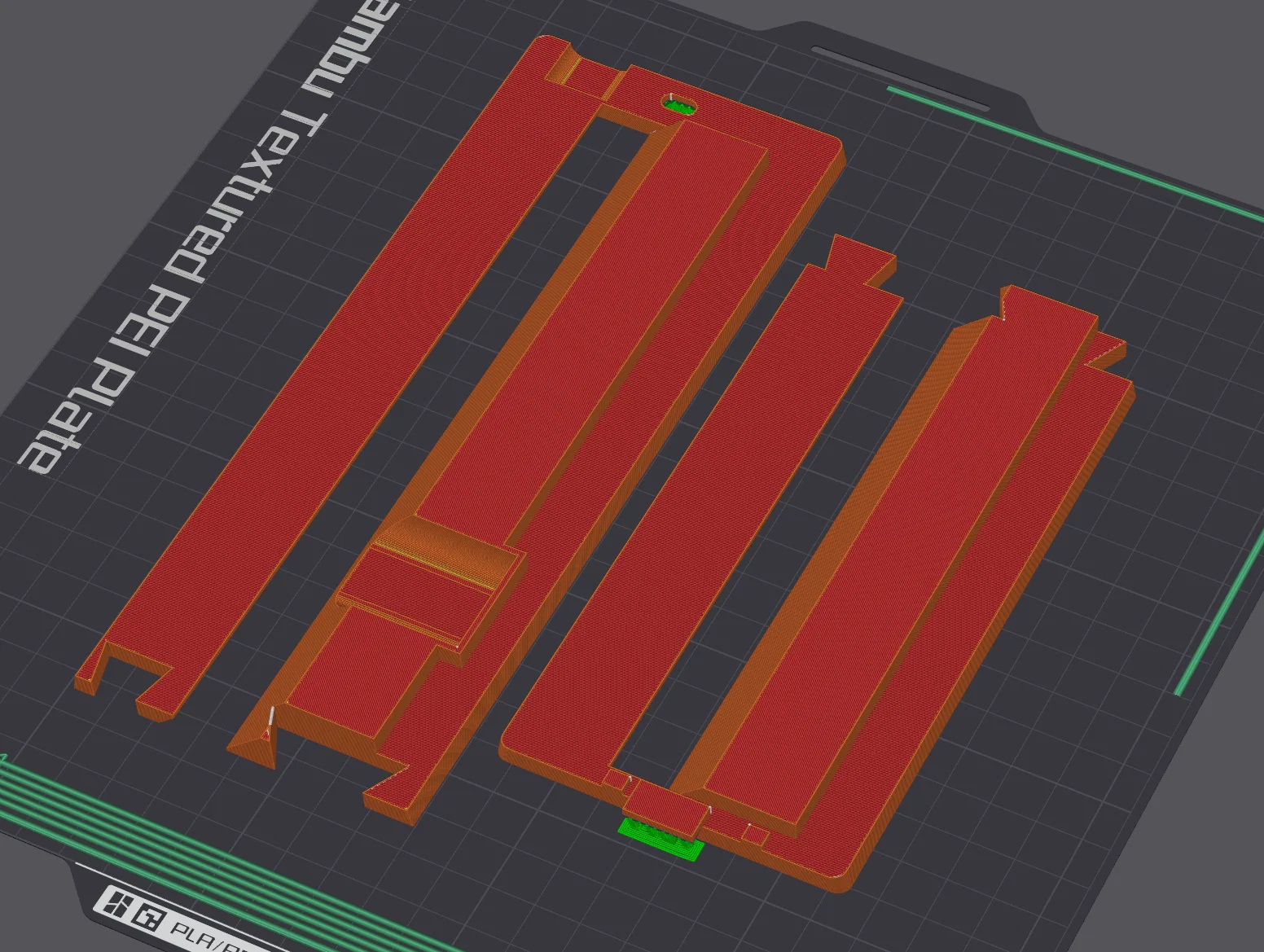Screen dimensions: 1264x952
Task: Click the square symbol icon beside PLA text
Action: [149, 916]
